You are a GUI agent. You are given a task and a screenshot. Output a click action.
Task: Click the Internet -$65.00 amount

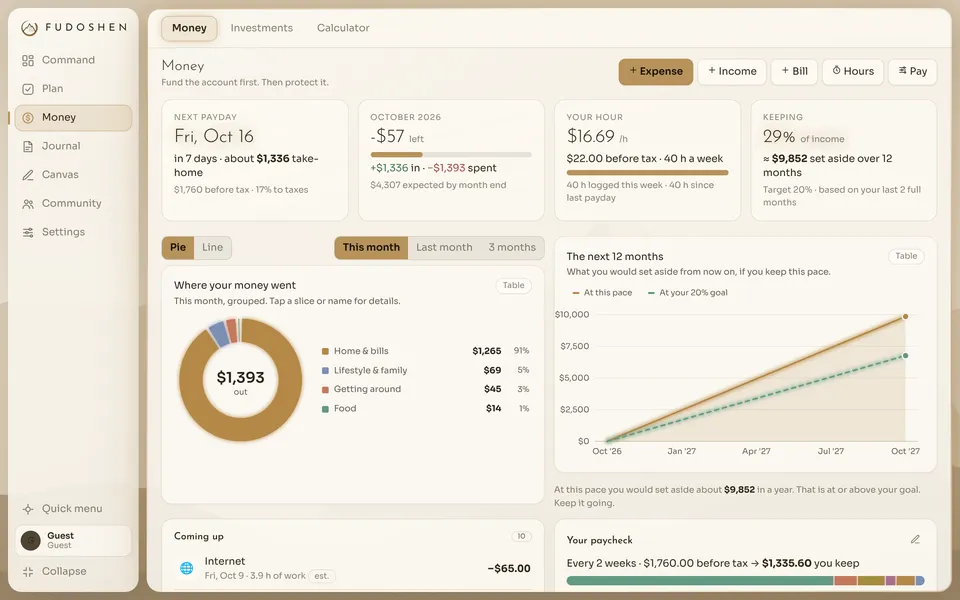(x=509, y=569)
